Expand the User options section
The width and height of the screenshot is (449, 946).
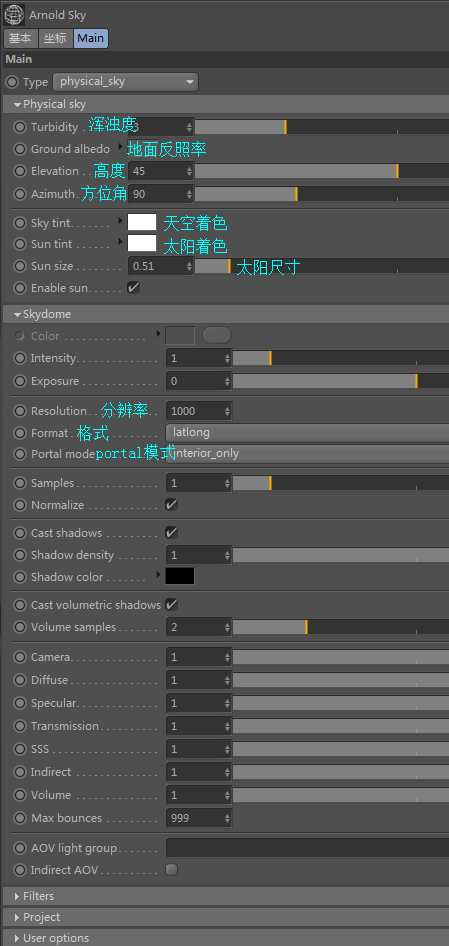17,938
